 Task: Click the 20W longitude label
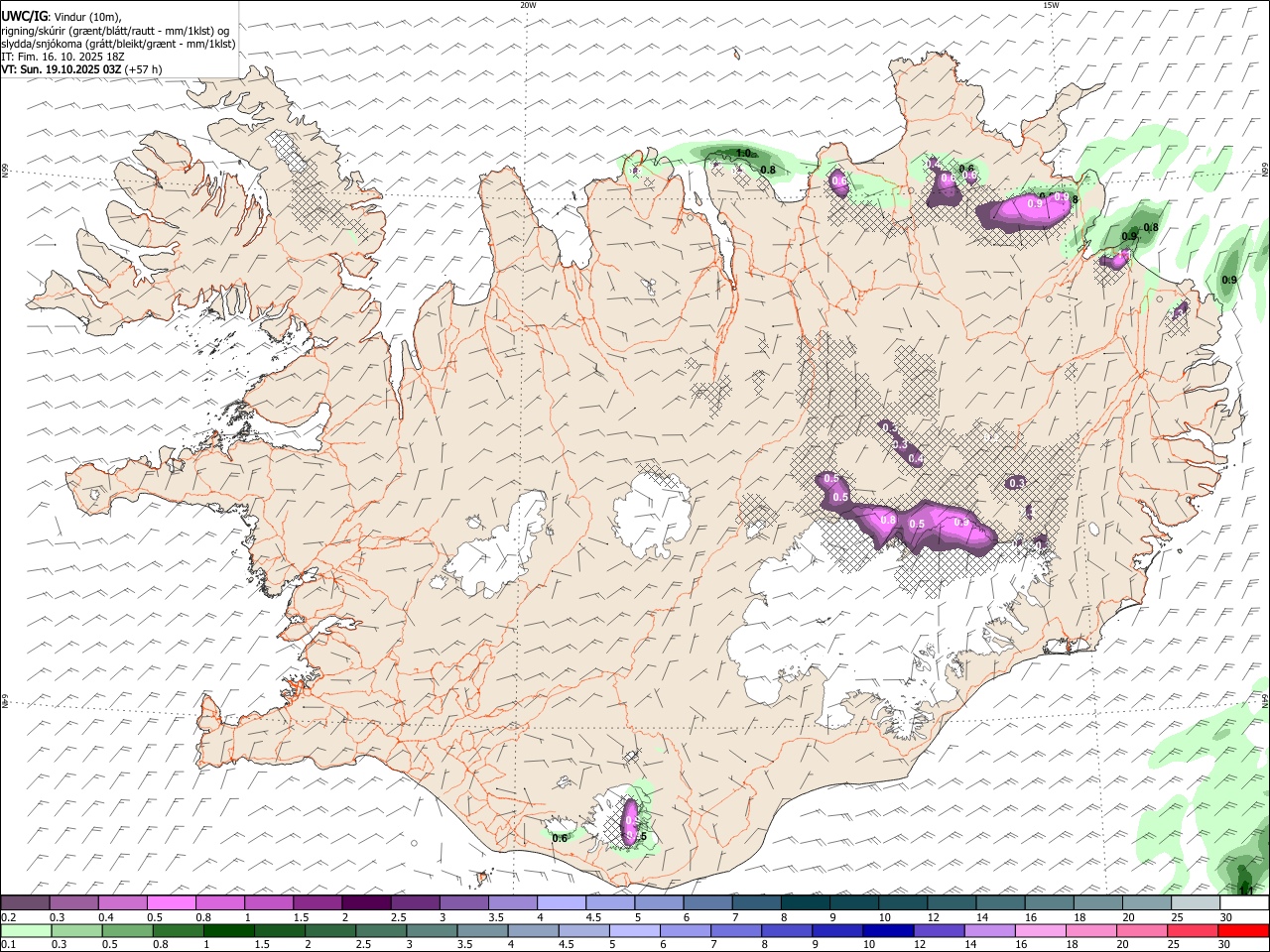coord(528,5)
